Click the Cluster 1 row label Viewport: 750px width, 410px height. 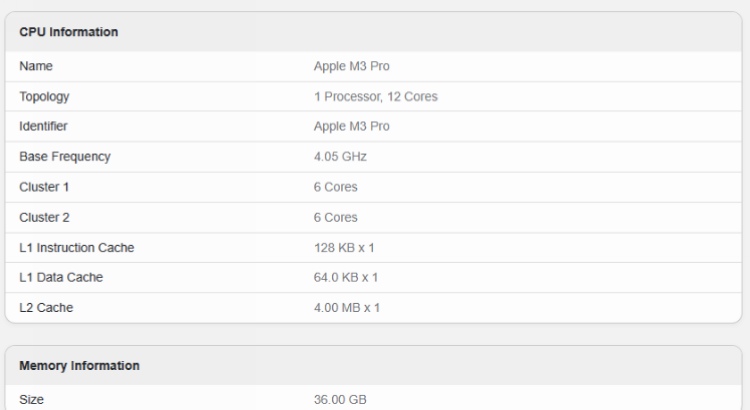[45, 187]
